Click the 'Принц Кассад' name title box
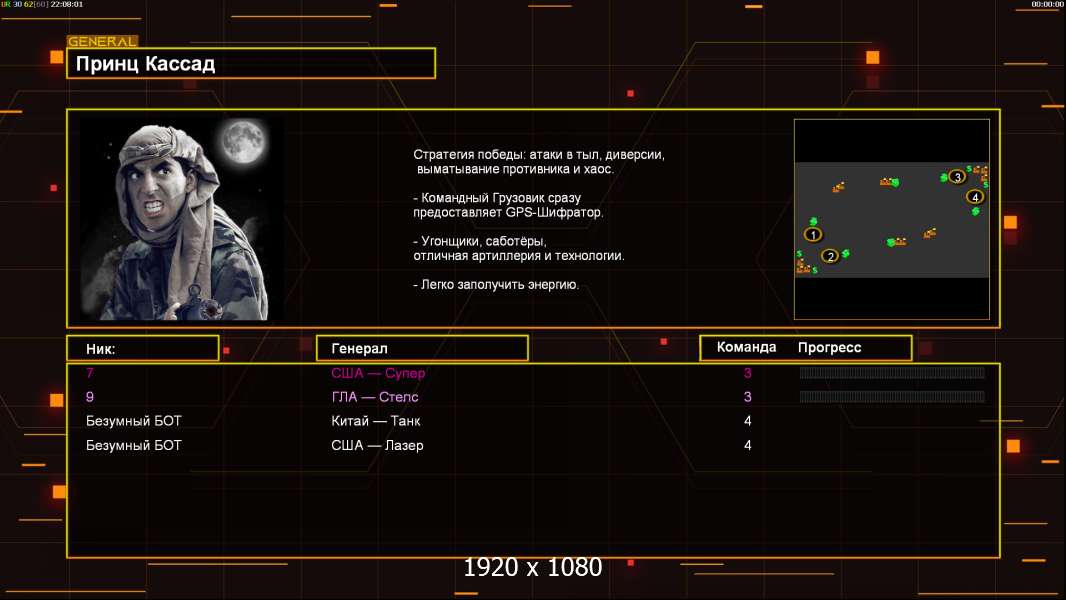1066x600 pixels. [x=251, y=63]
